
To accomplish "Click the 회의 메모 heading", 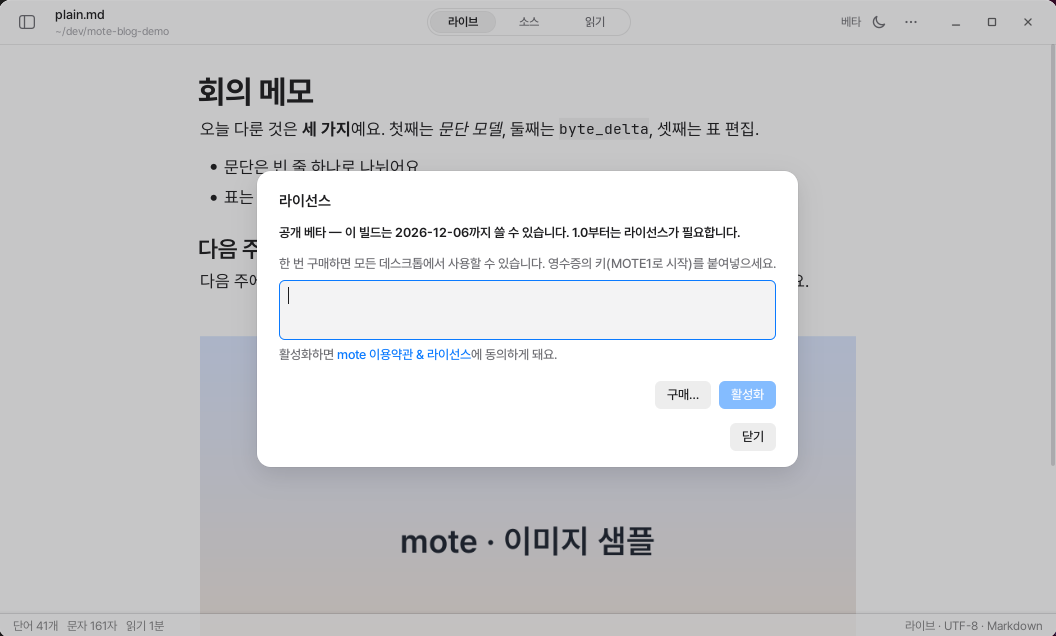I will [256, 91].
